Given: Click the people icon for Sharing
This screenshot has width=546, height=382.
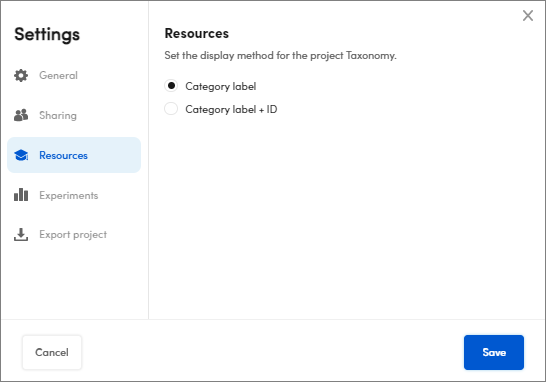Looking at the screenshot, I should (21, 115).
